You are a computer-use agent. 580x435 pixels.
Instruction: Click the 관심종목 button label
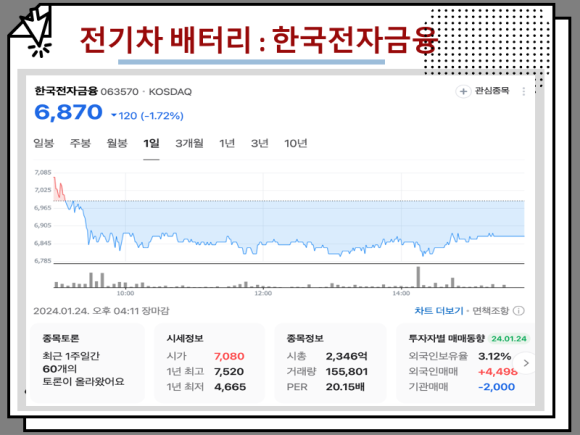click(x=492, y=91)
